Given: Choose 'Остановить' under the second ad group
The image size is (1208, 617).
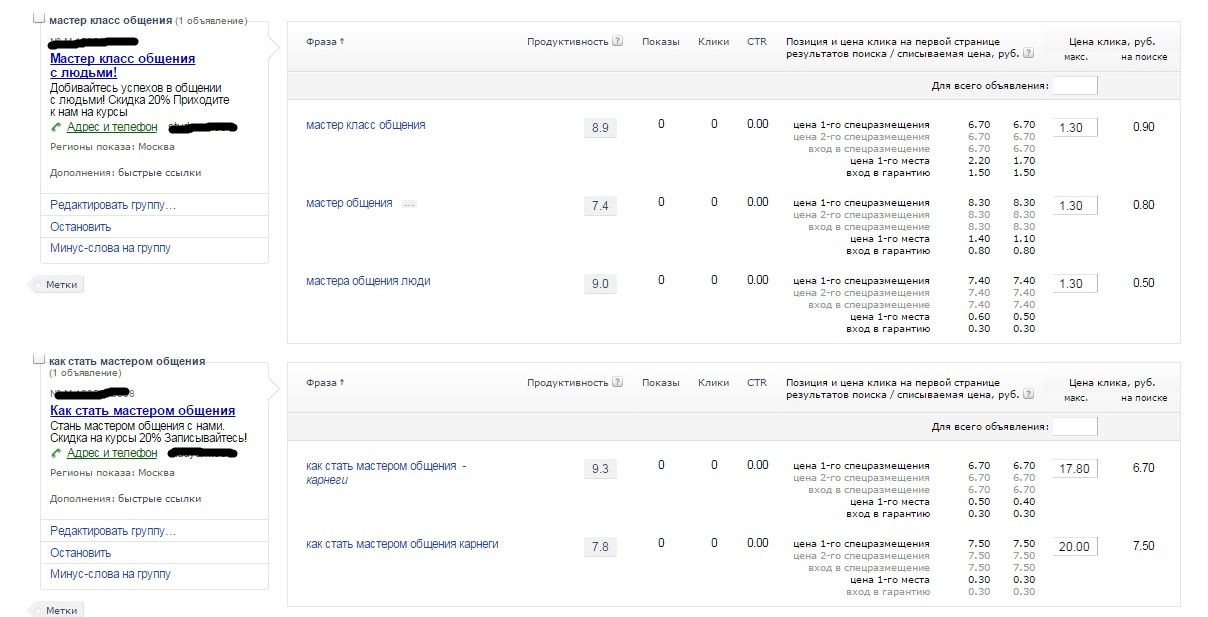Looking at the screenshot, I should [x=81, y=553].
